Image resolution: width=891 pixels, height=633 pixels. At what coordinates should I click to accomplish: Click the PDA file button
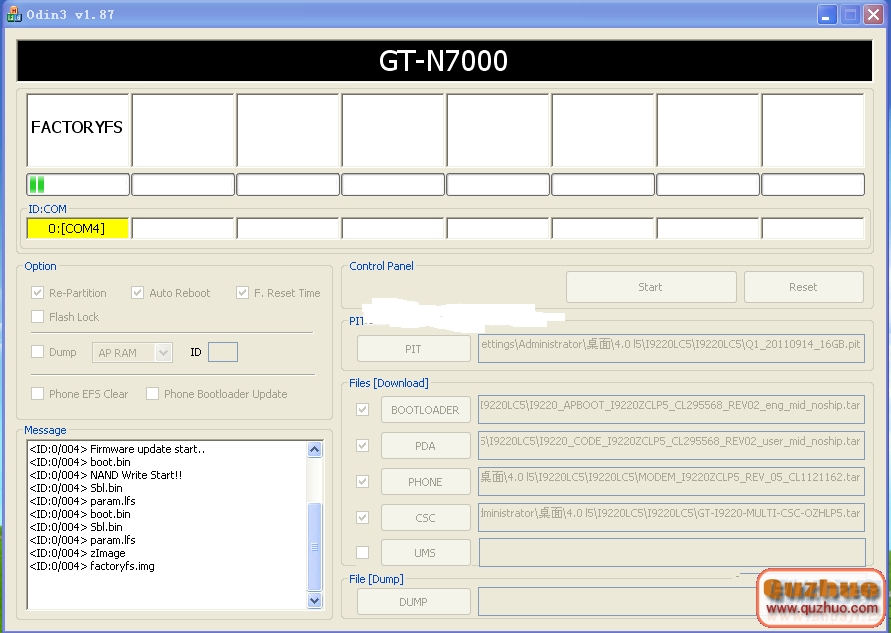[x=426, y=446]
